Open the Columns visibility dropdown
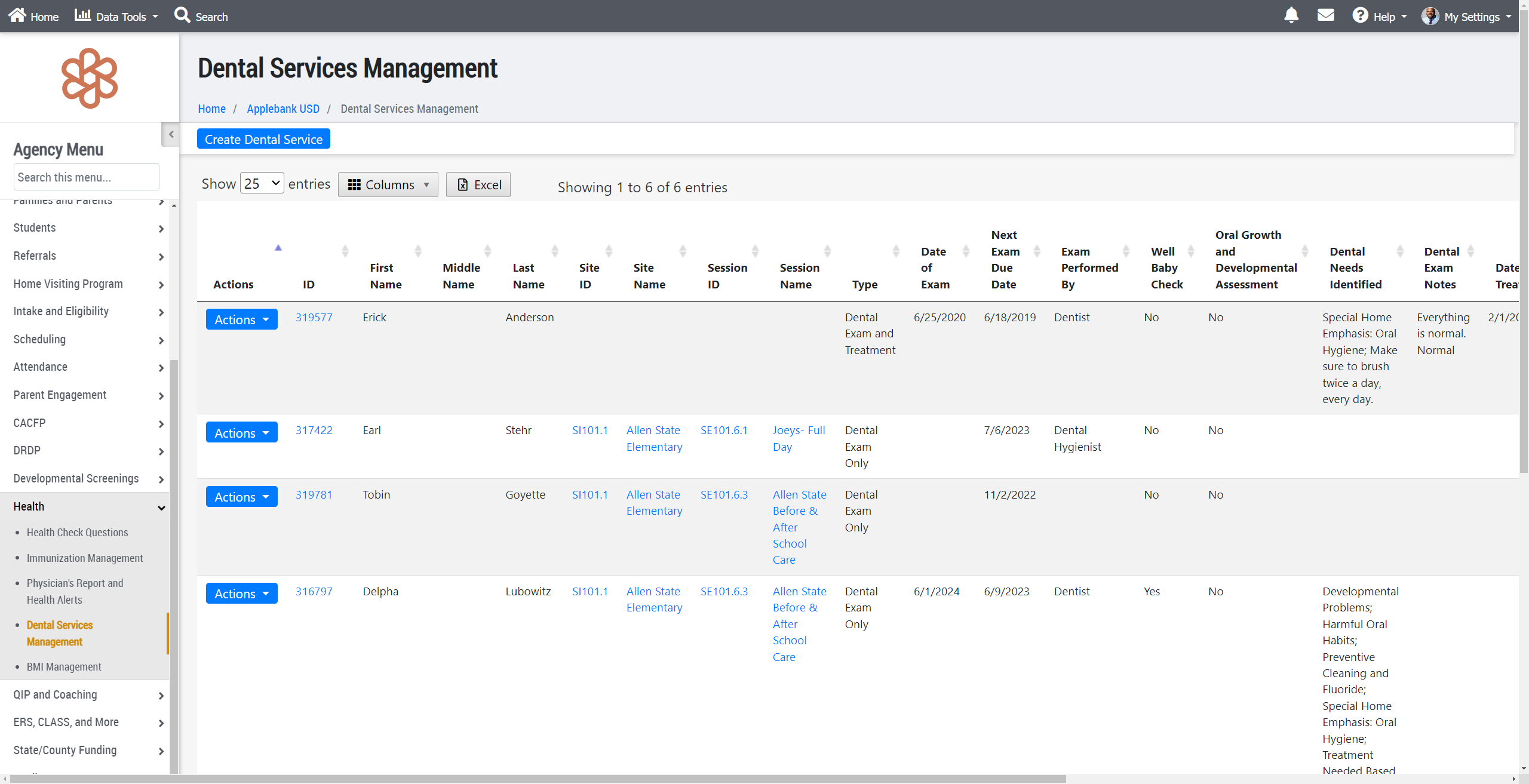The width and height of the screenshot is (1529, 784). (388, 185)
